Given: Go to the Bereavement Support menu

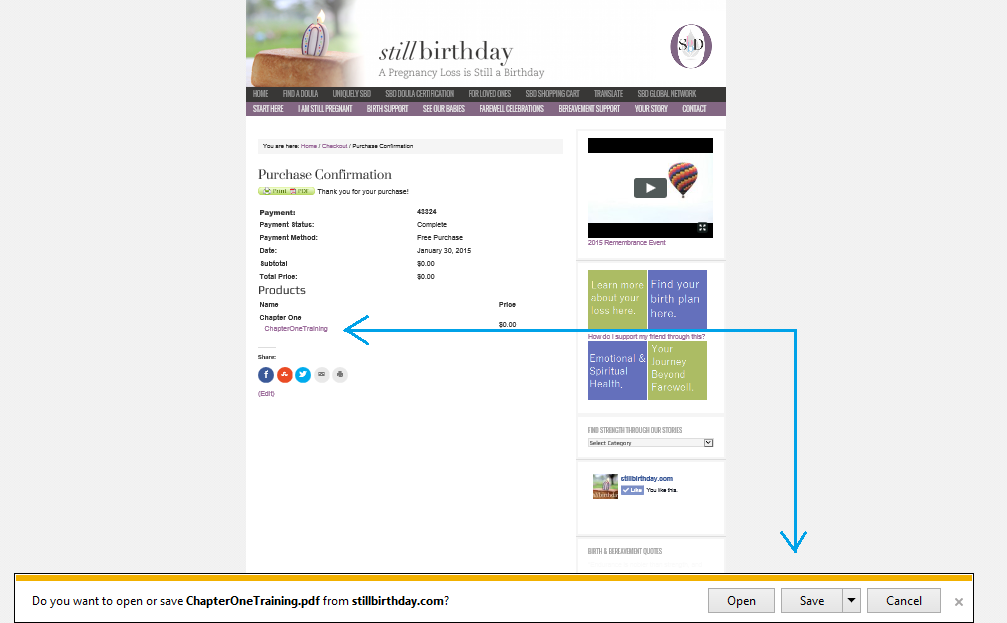Looking at the screenshot, I should 589,109.
